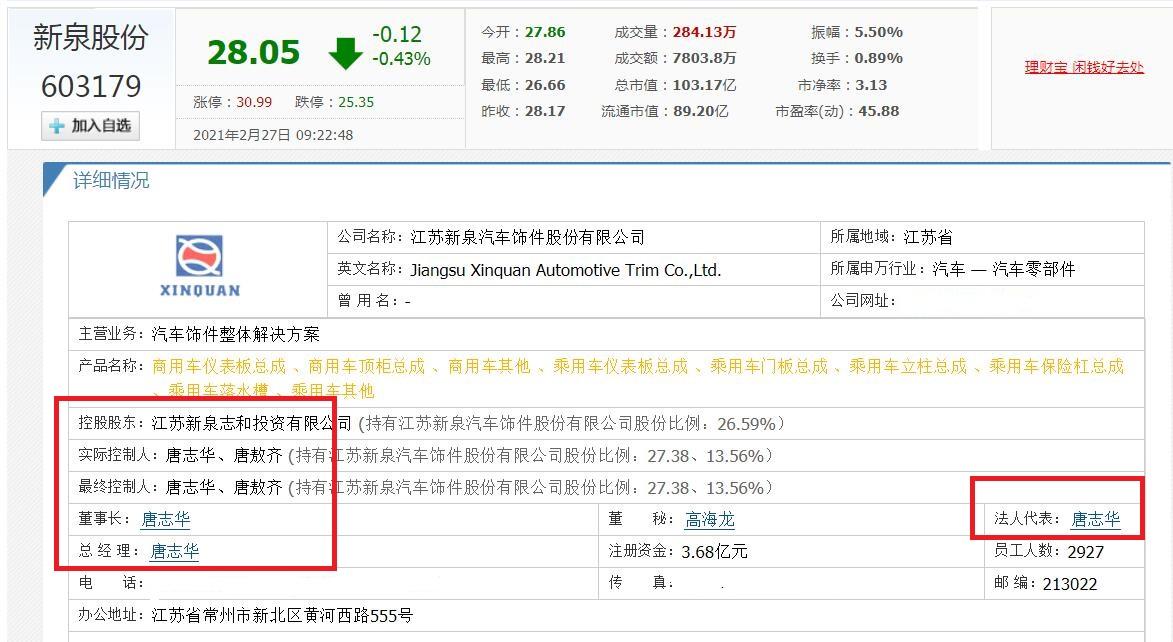Click the current price 28.05
1173x642 pixels.
click(x=254, y=52)
